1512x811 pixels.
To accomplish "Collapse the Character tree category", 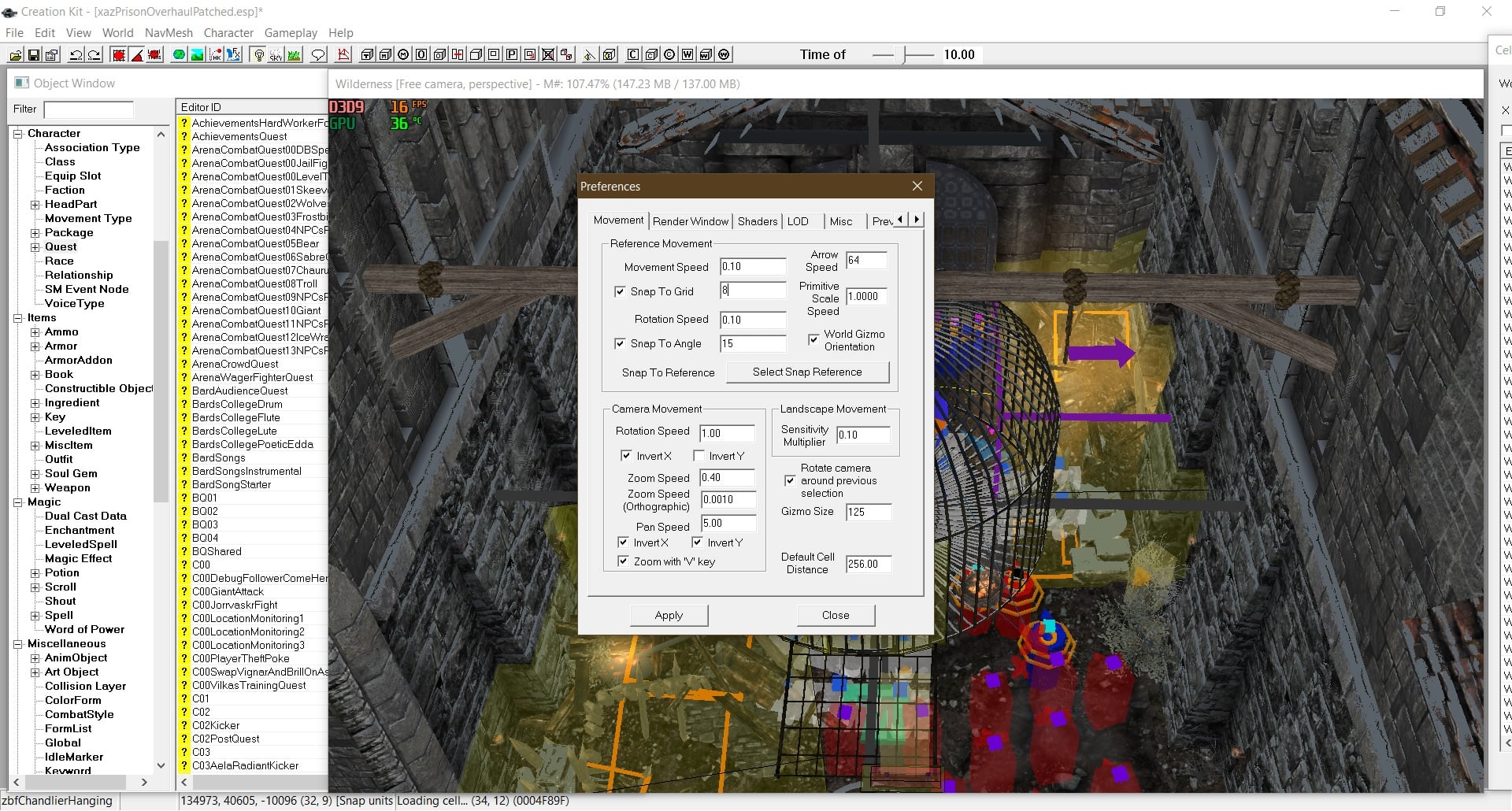I will click(17, 134).
